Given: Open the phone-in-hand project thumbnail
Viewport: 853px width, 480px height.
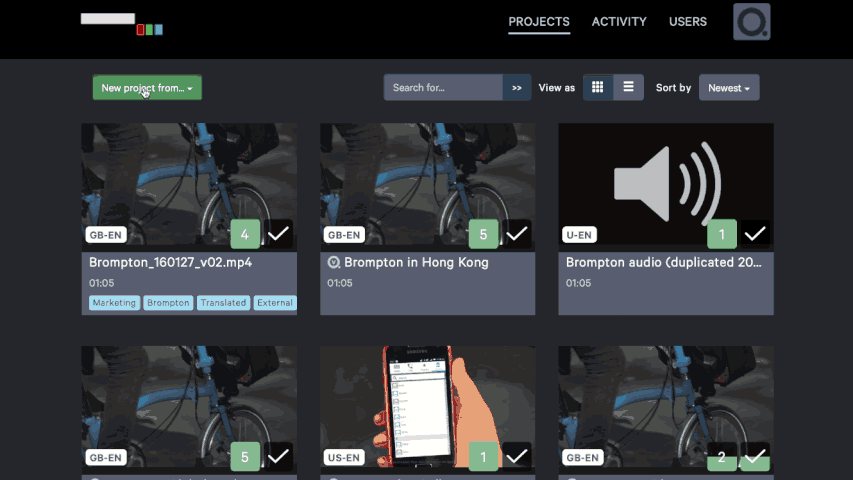Looking at the screenshot, I should click(x=427, y=410).
